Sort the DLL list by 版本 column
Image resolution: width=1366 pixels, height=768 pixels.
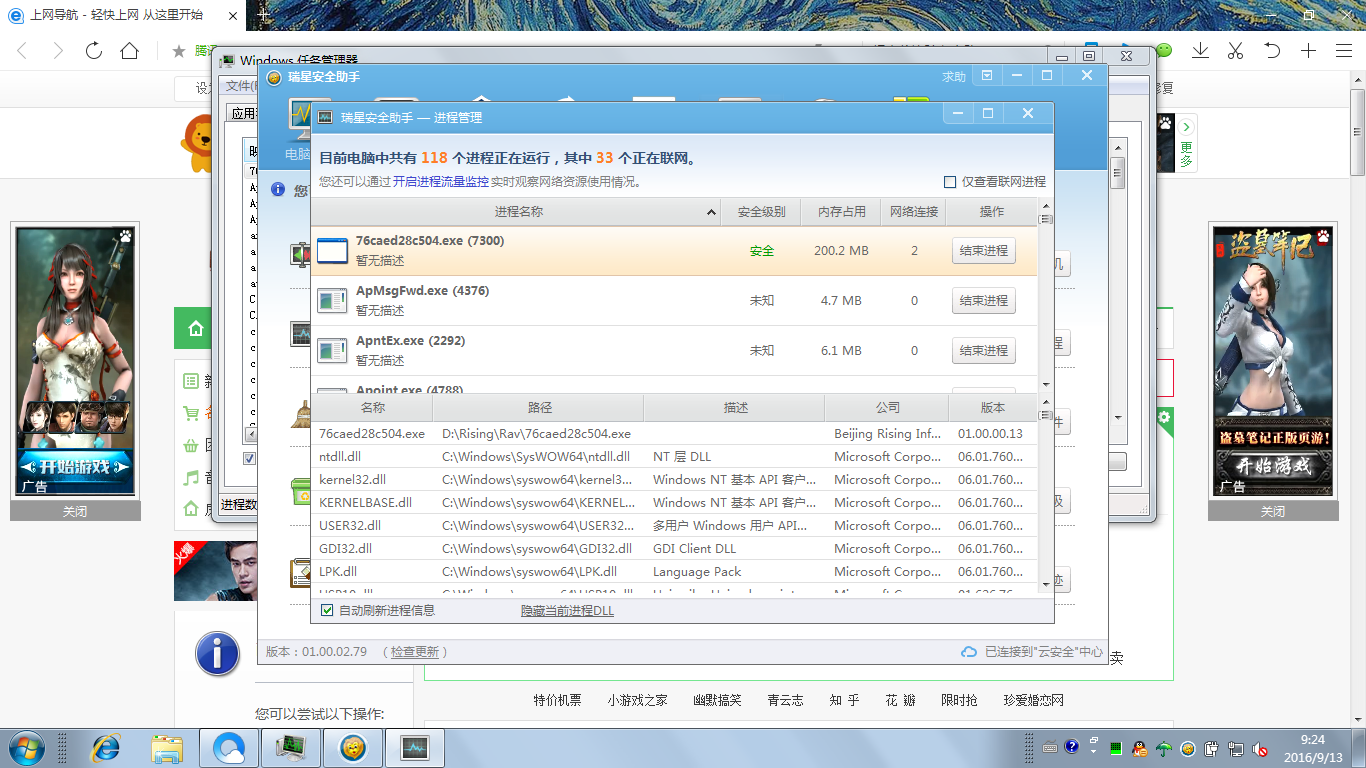click(993, 408)
